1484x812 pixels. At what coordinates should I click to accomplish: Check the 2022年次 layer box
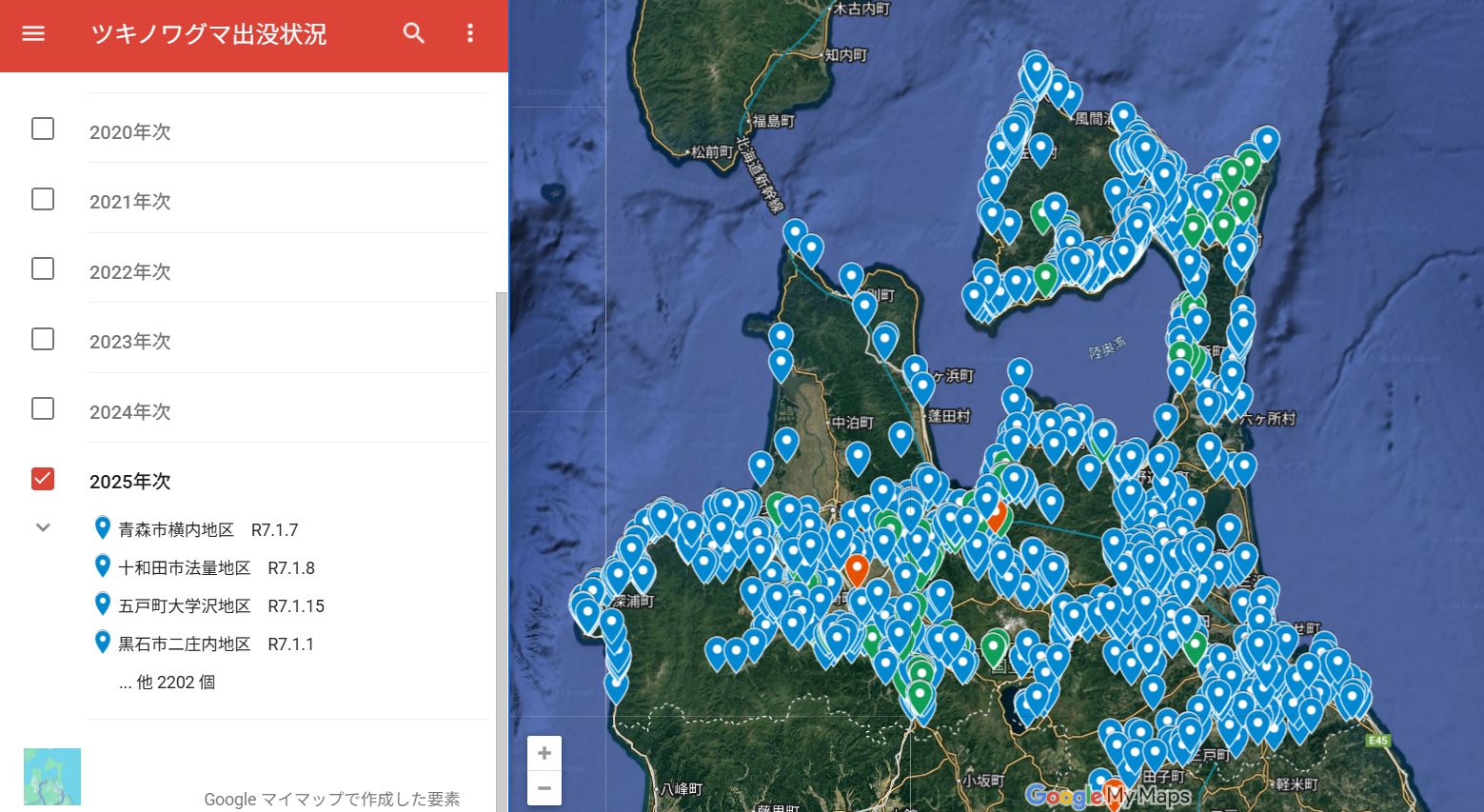(x=43, y=268)
